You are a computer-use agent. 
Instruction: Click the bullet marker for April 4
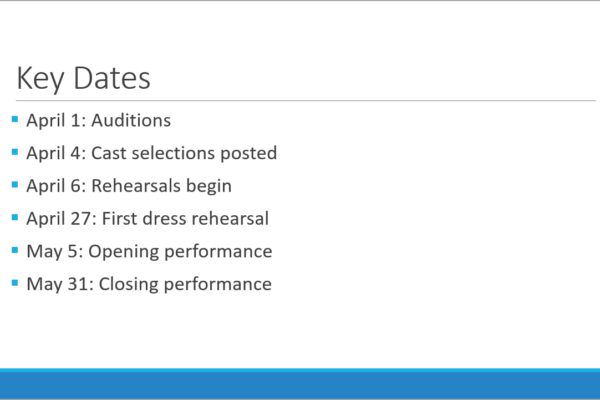(x=15, y=152)
